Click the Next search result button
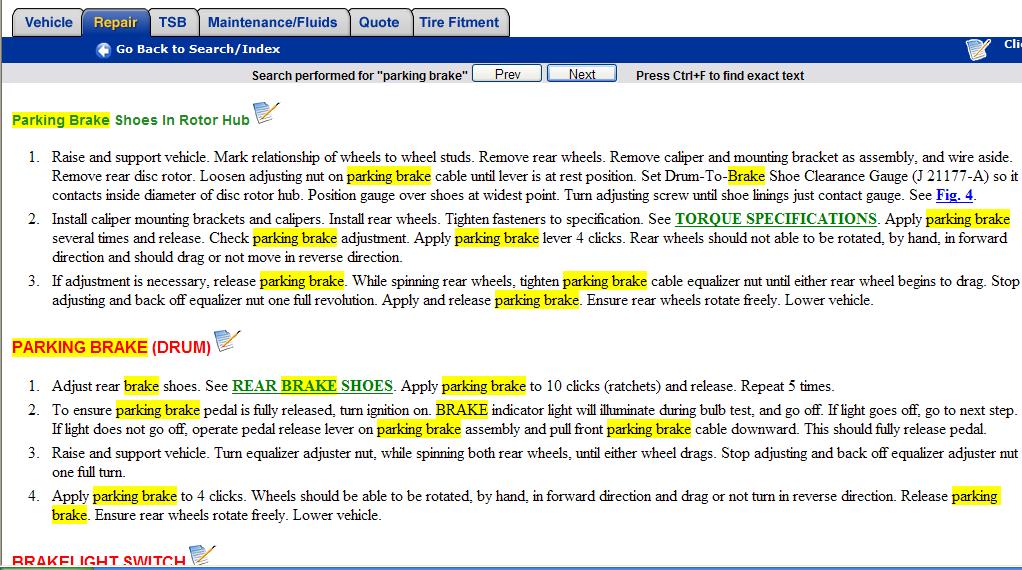Screen dimensions: 1022x570 click(x=581, y=74)
